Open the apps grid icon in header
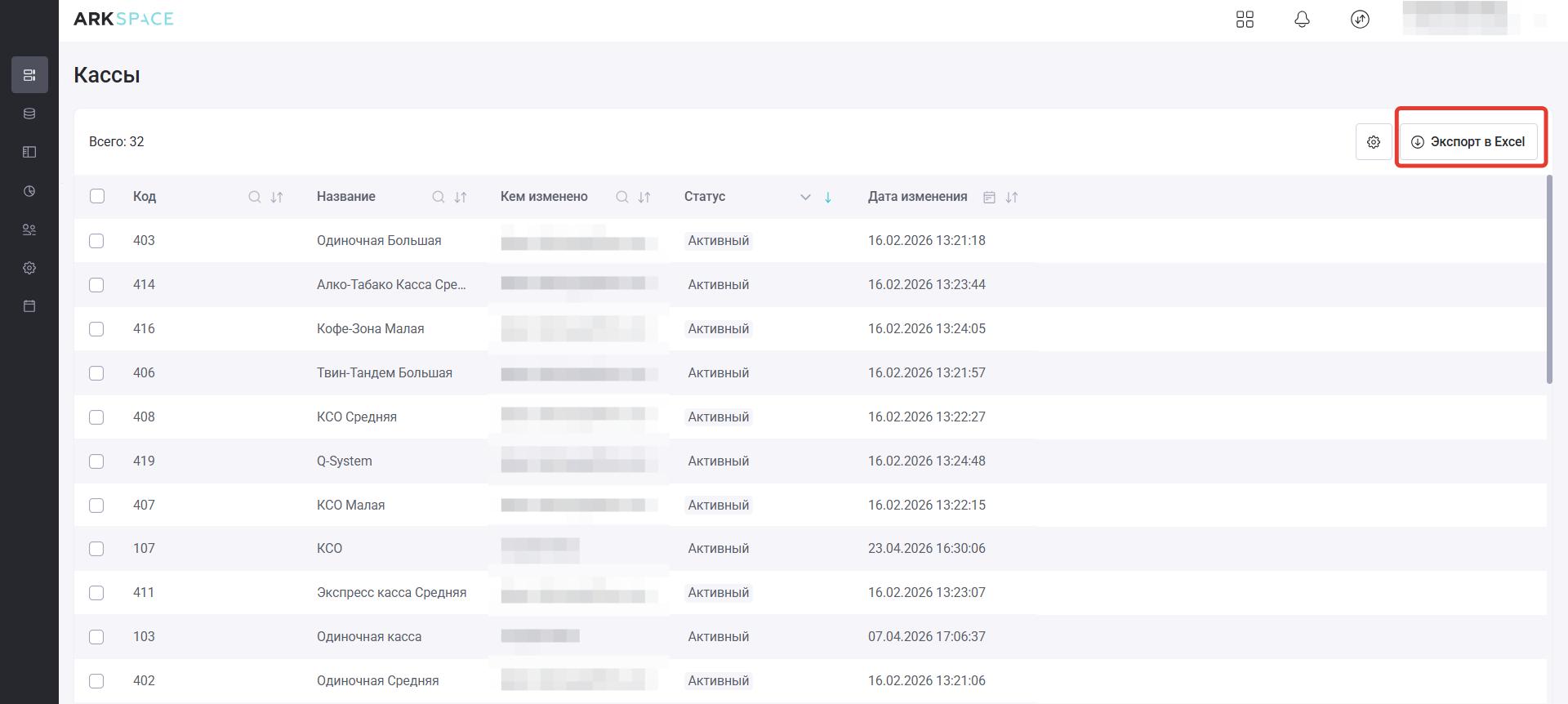The height and width of the screenshot is (704, 1568). coord(1245,20)
